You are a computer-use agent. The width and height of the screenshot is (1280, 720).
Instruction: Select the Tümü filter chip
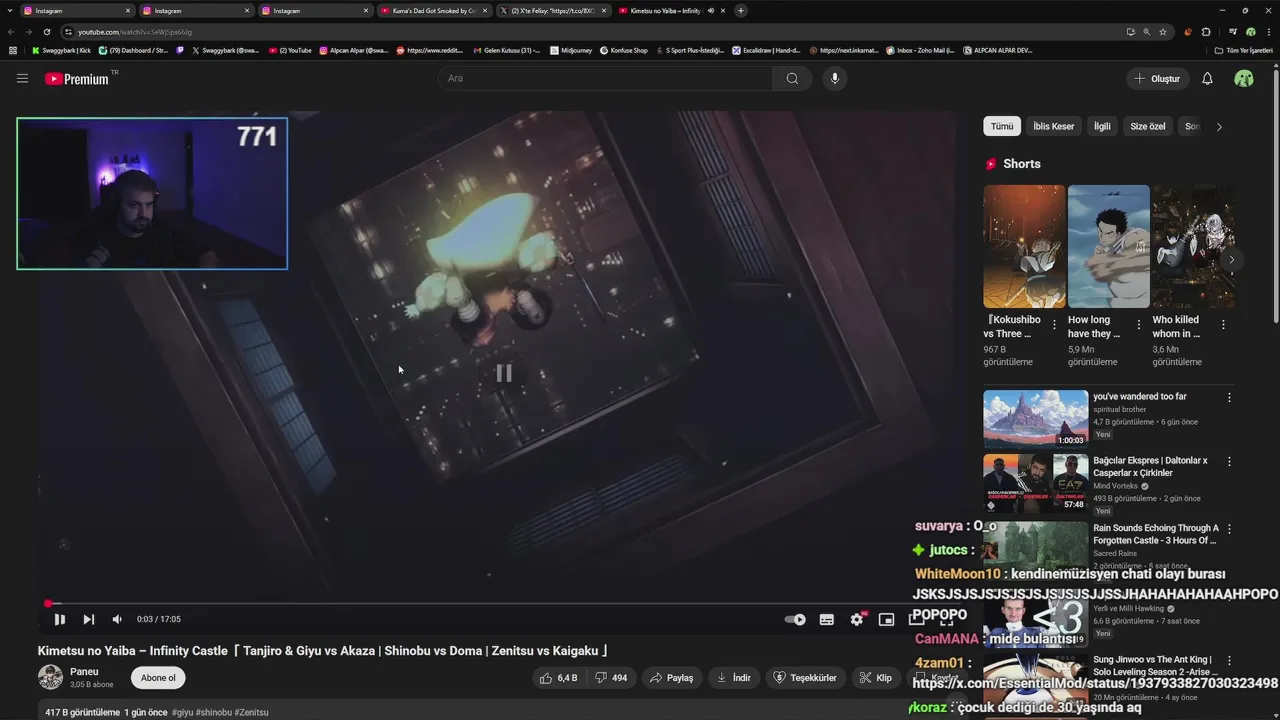click(x=1002, y=126)
